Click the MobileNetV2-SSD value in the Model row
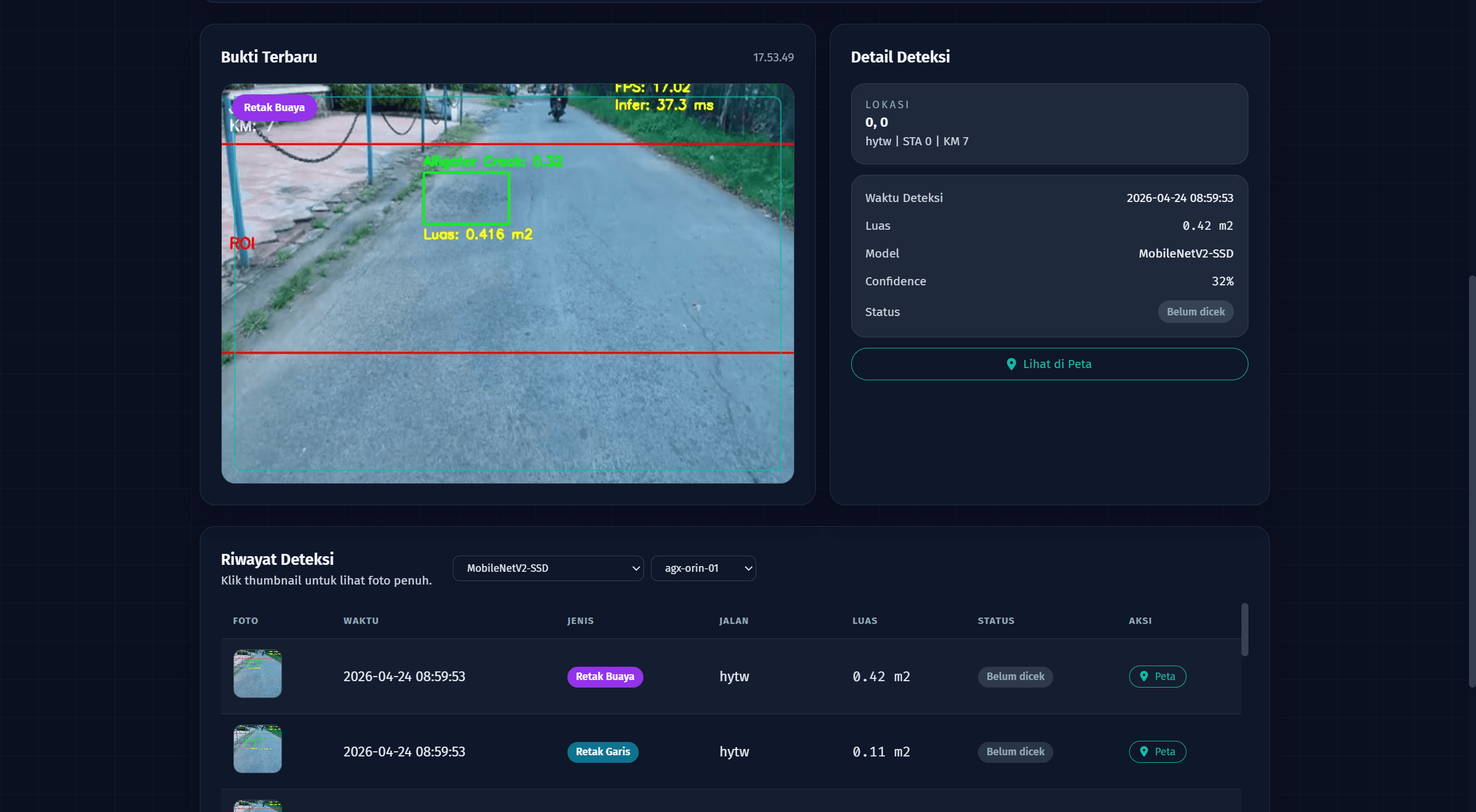Screen dimensions: 1476x812 [1185, 253]
